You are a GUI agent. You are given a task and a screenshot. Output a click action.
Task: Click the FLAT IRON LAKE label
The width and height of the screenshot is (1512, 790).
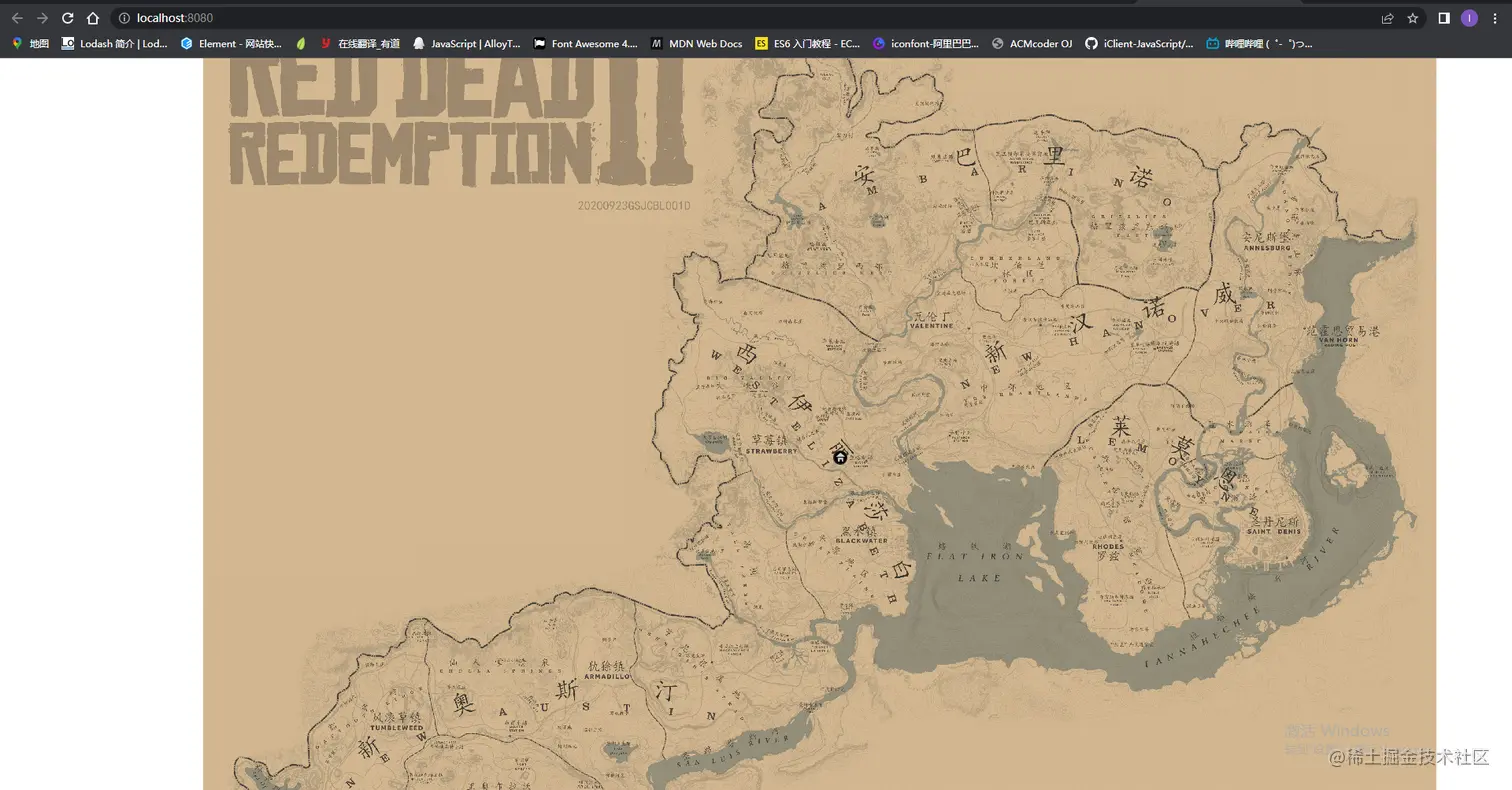pos(977,566)
